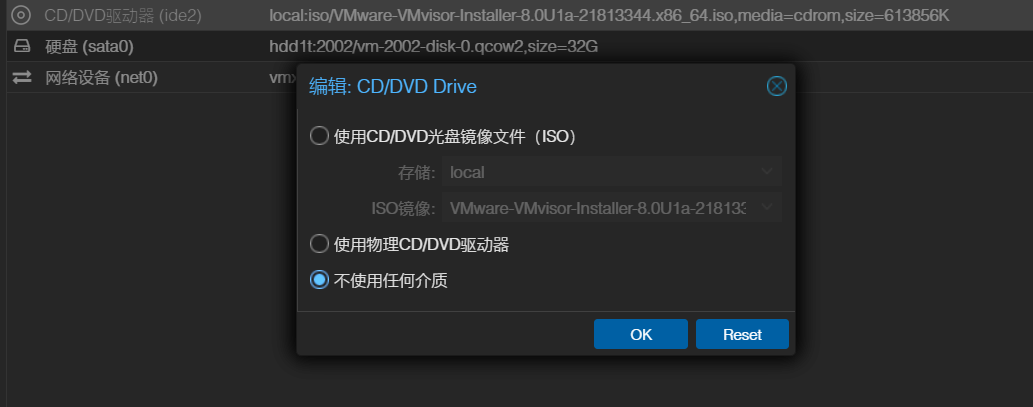Screen dimensions: 1033x407
Task: Click the Reset button
Action: pyautogui.click(x=742, y=334)
